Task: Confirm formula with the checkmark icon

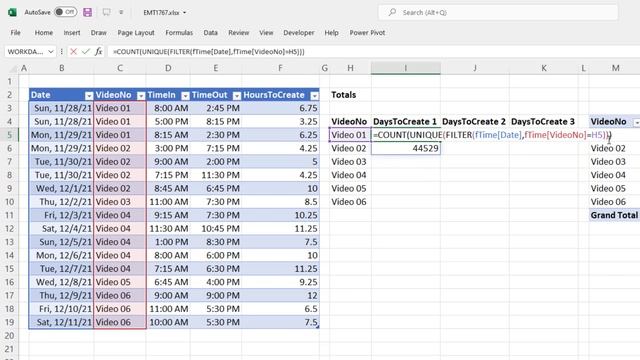Action: tap(86, 52)
